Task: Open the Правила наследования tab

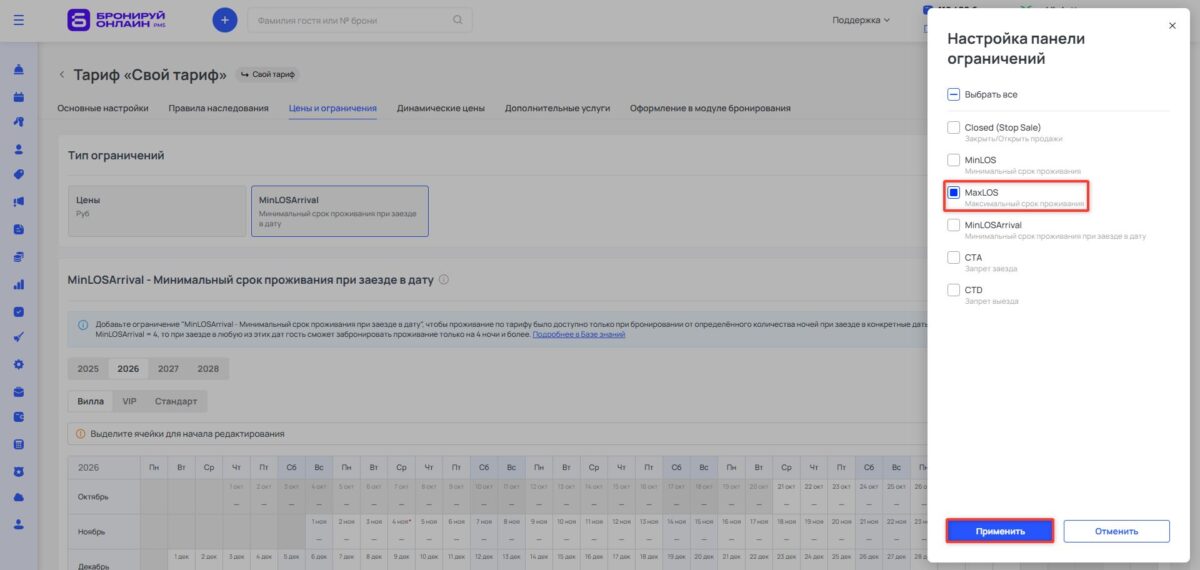Action: pos(218,108)
